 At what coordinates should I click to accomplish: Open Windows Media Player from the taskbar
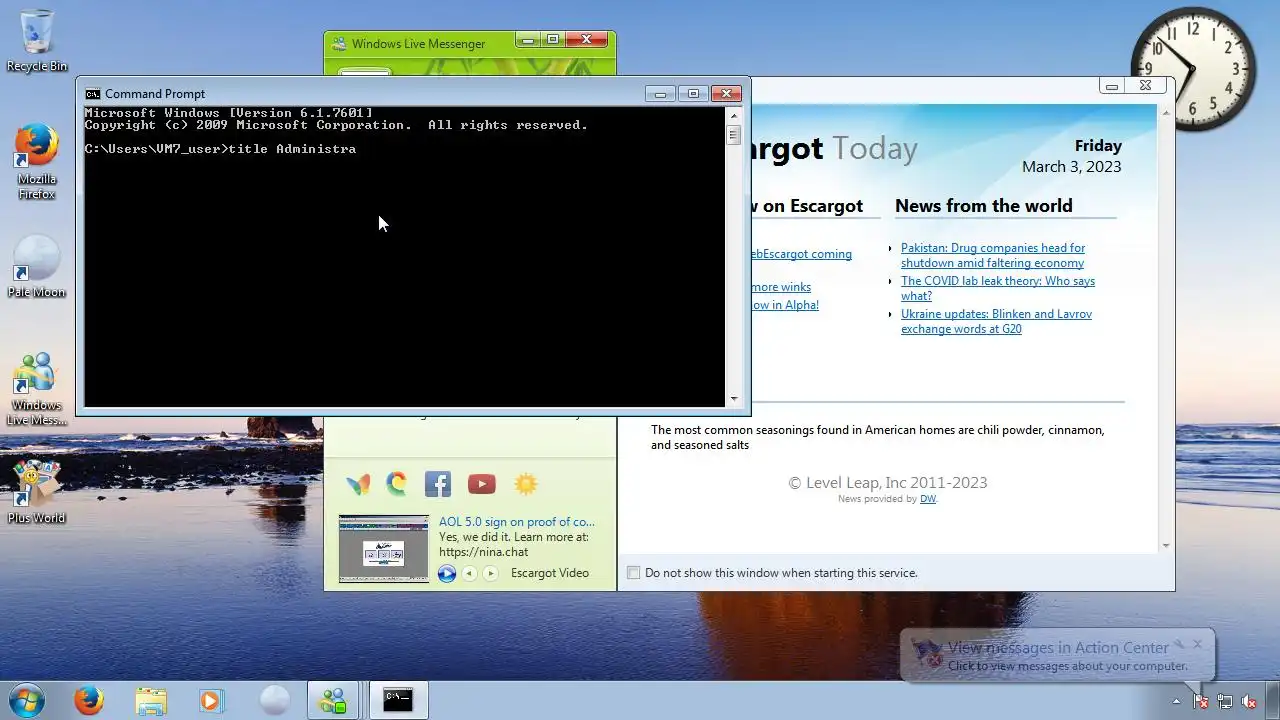point(211,700)
